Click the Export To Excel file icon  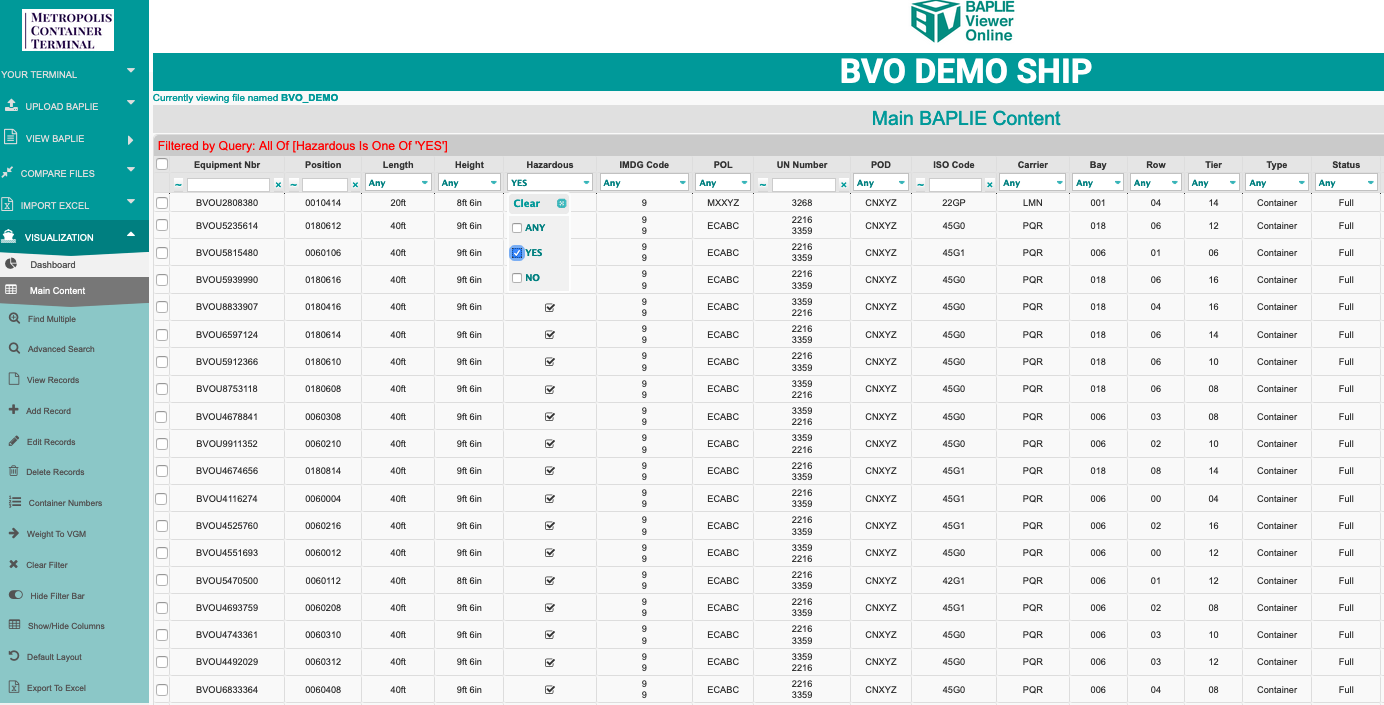pyautogui.click(x=14, y=687)
